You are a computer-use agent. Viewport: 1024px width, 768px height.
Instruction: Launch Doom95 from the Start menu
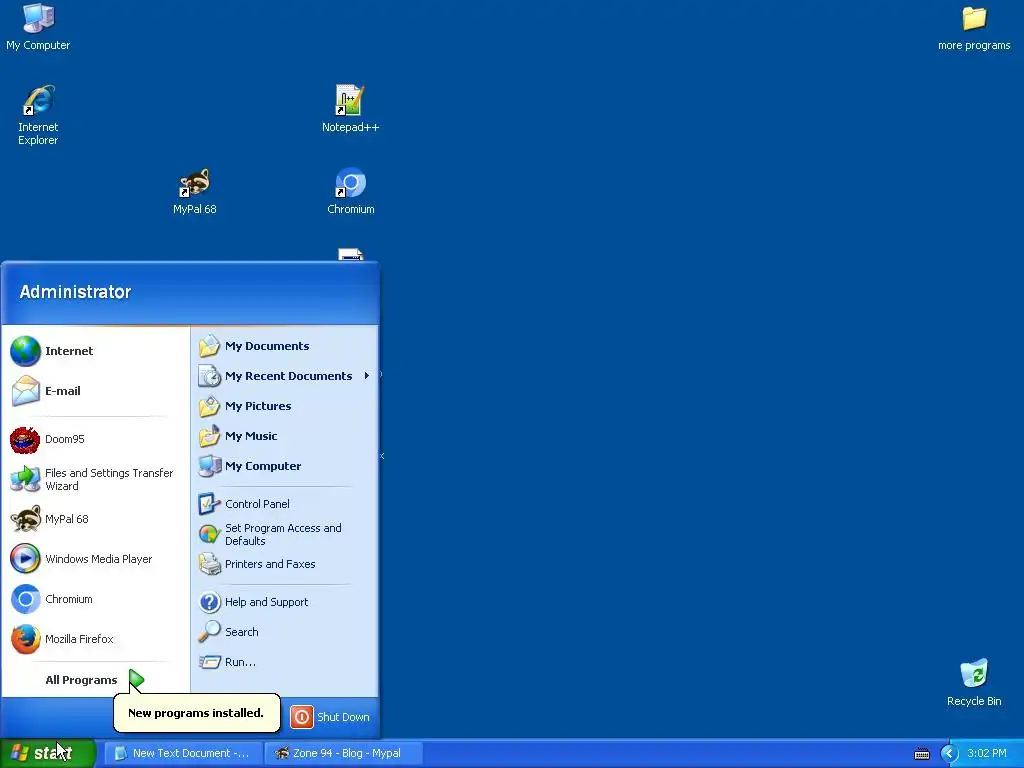tap(95, 440)
